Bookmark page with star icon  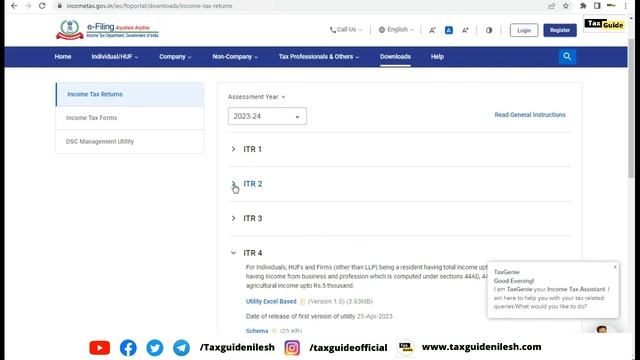(x=566, y=6)
